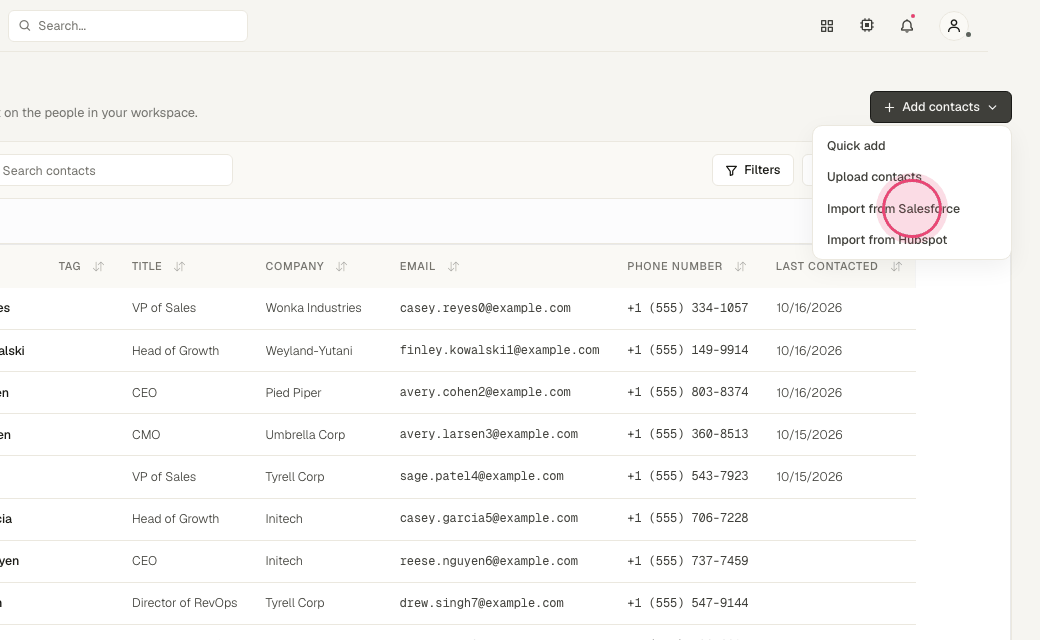
Task: Click Pied Piper company cell
Action: 293,393
